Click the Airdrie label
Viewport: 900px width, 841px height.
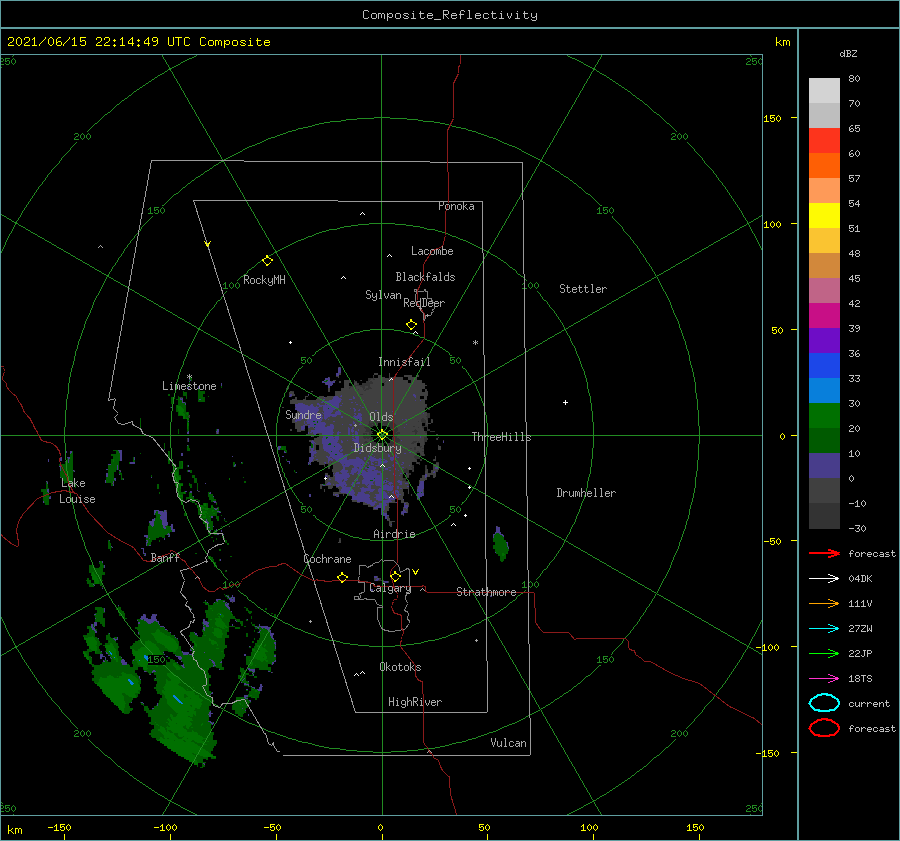[394, 534]
